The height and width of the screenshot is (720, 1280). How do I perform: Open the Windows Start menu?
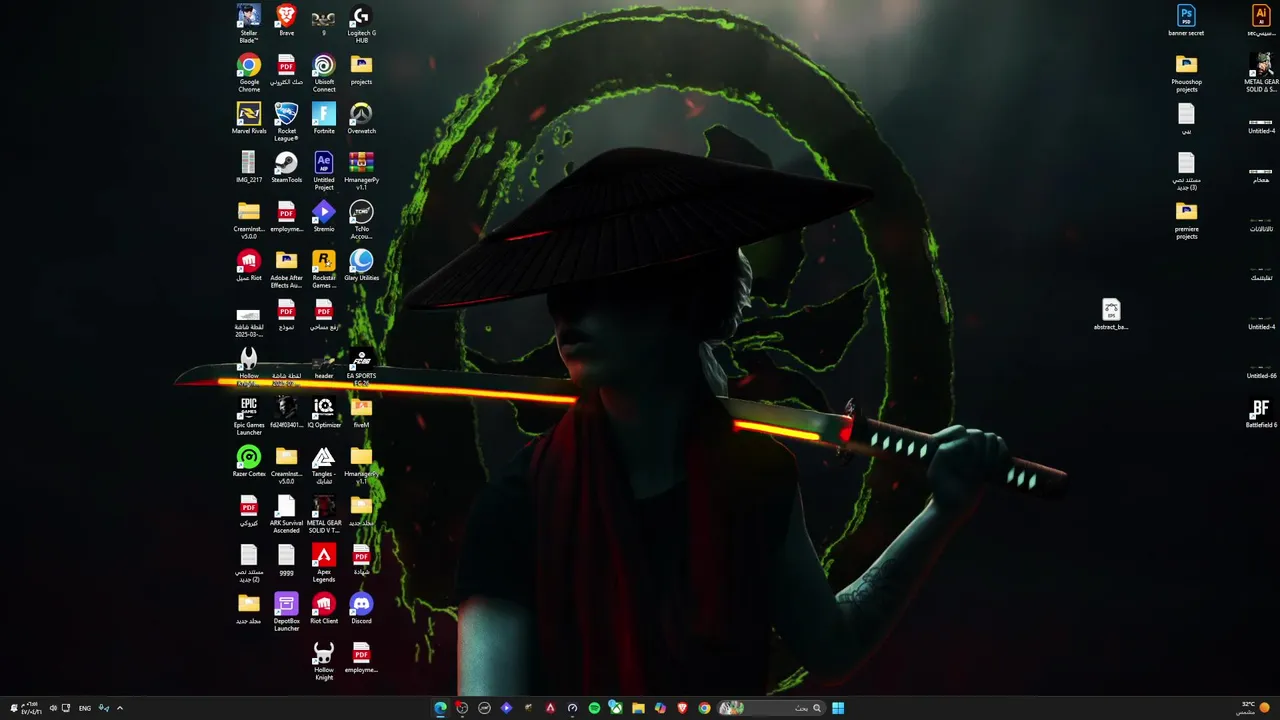[x=838, y=708]
